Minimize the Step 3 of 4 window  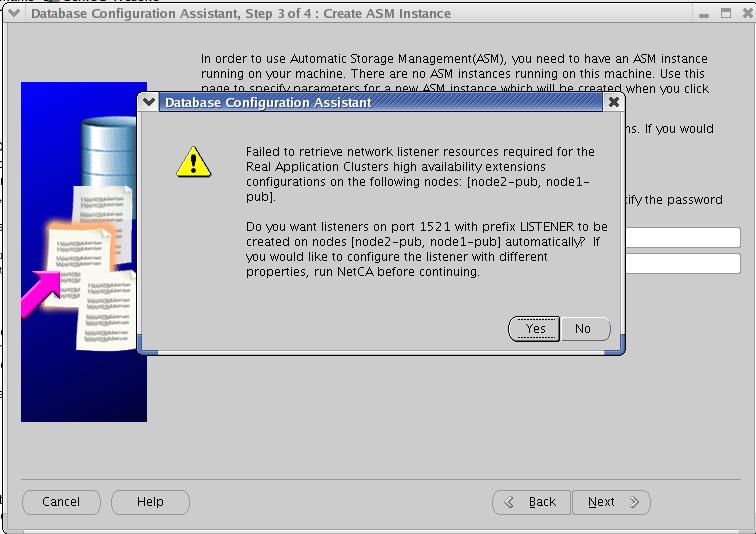pos(703,14)
